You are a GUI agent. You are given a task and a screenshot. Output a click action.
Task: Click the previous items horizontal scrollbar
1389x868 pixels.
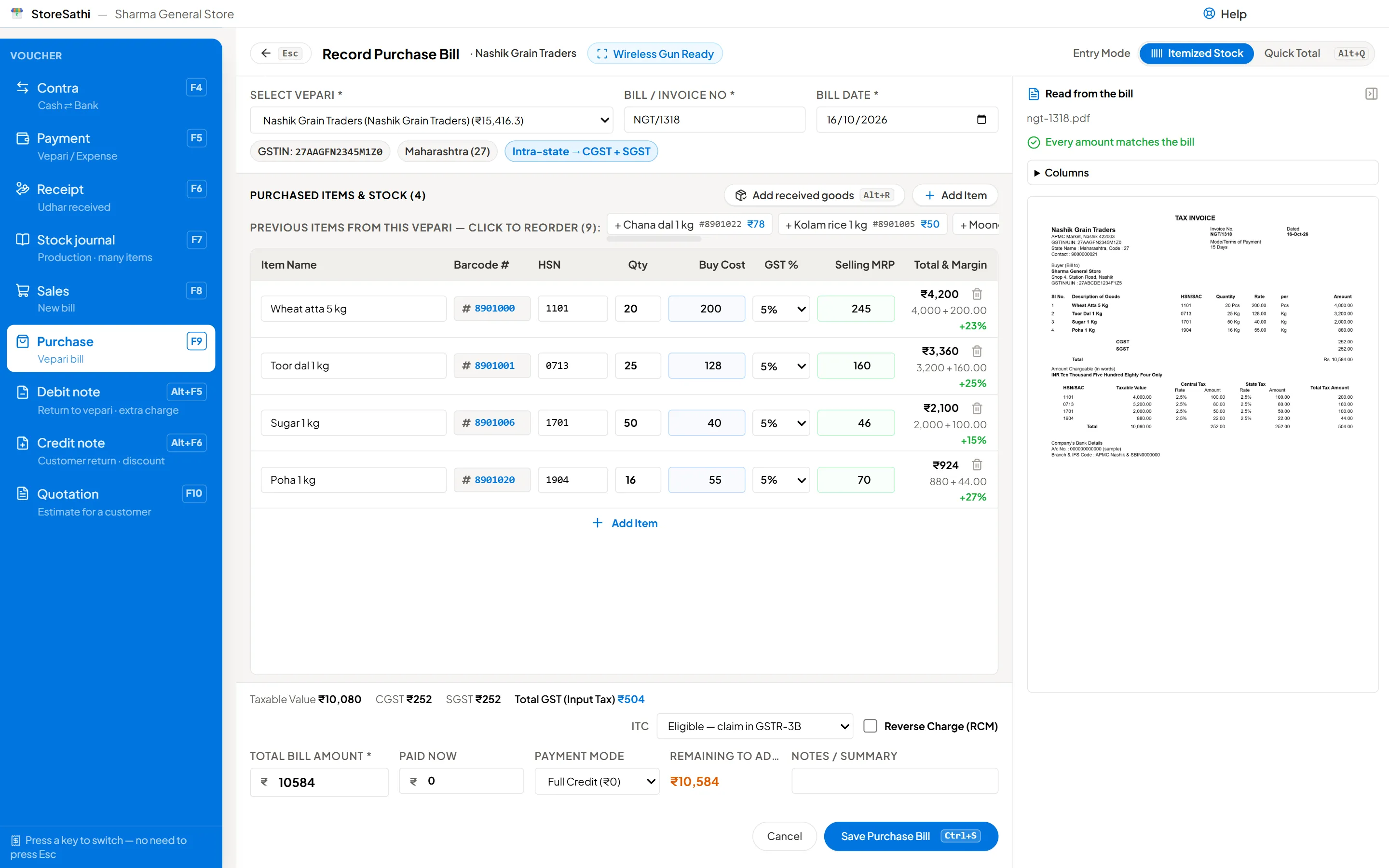click(654, 239)
